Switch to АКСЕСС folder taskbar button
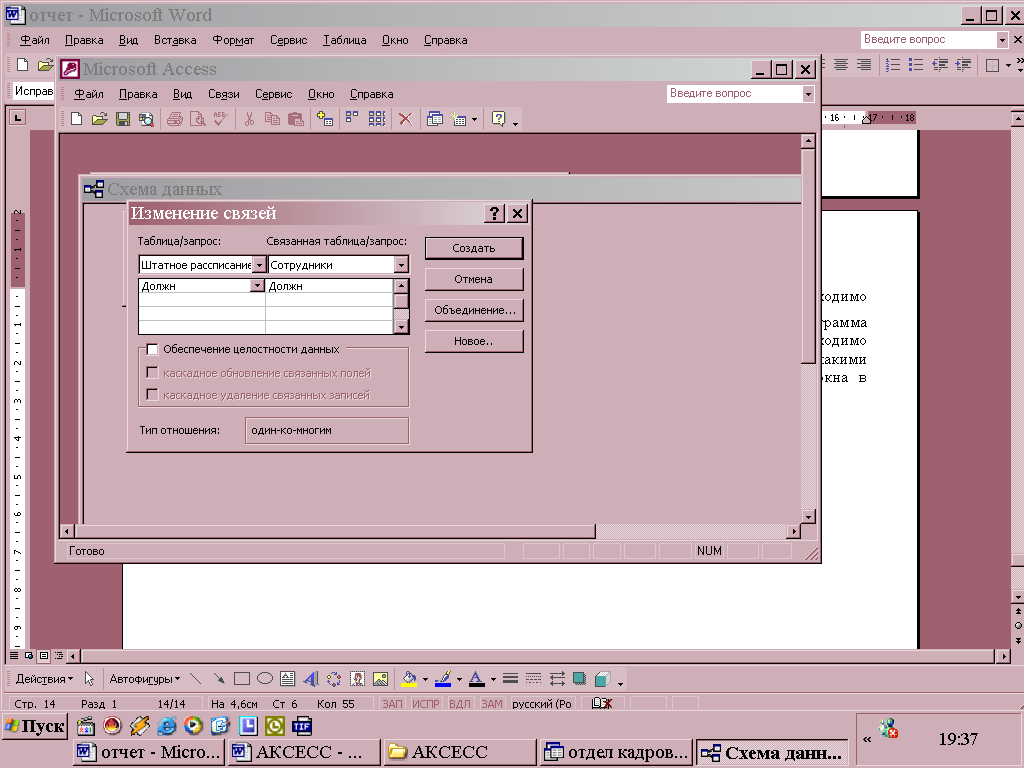 click(460, 752)
